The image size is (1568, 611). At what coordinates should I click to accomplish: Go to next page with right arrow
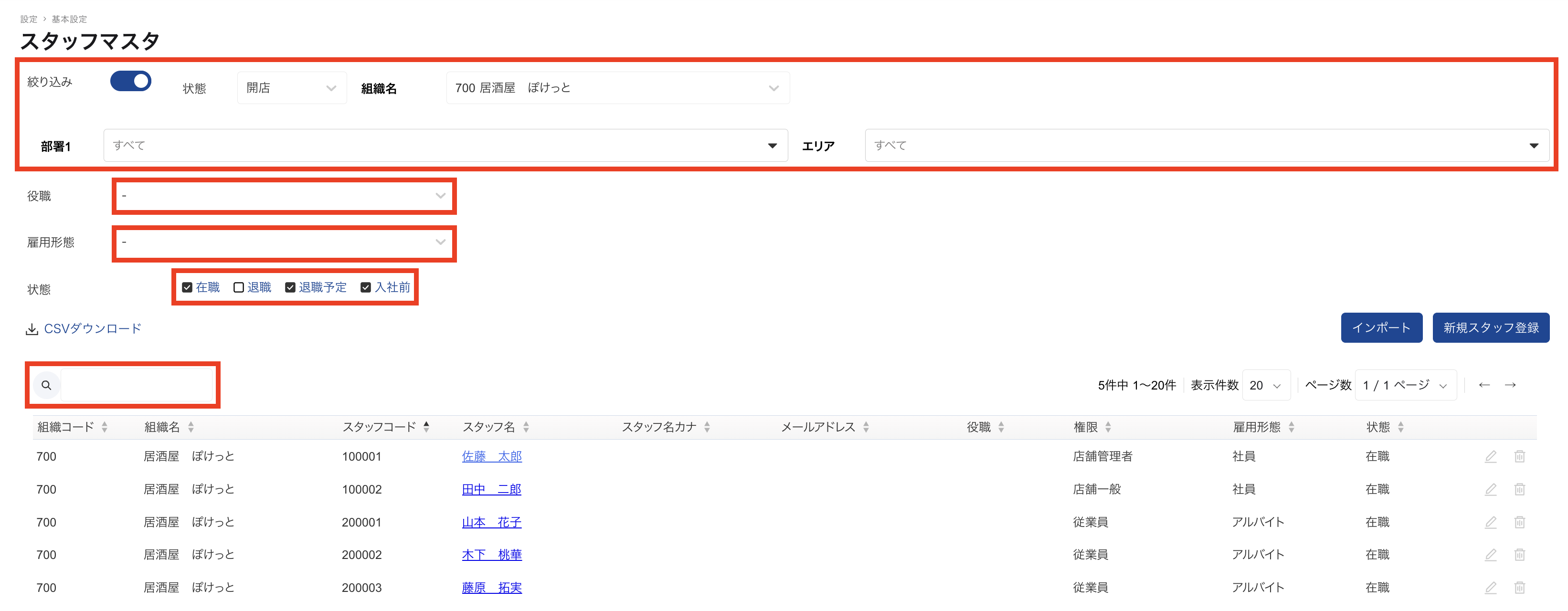click(1510, 385)
